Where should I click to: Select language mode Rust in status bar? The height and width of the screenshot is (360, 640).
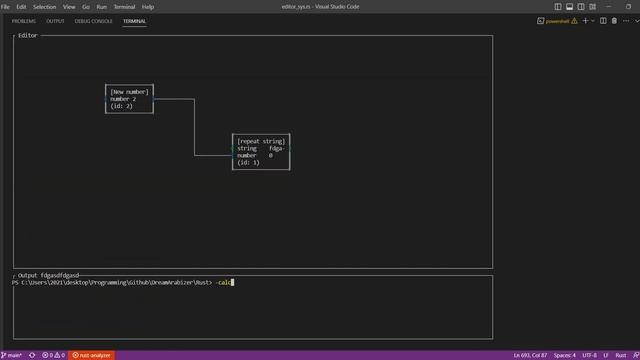point(620,356)
